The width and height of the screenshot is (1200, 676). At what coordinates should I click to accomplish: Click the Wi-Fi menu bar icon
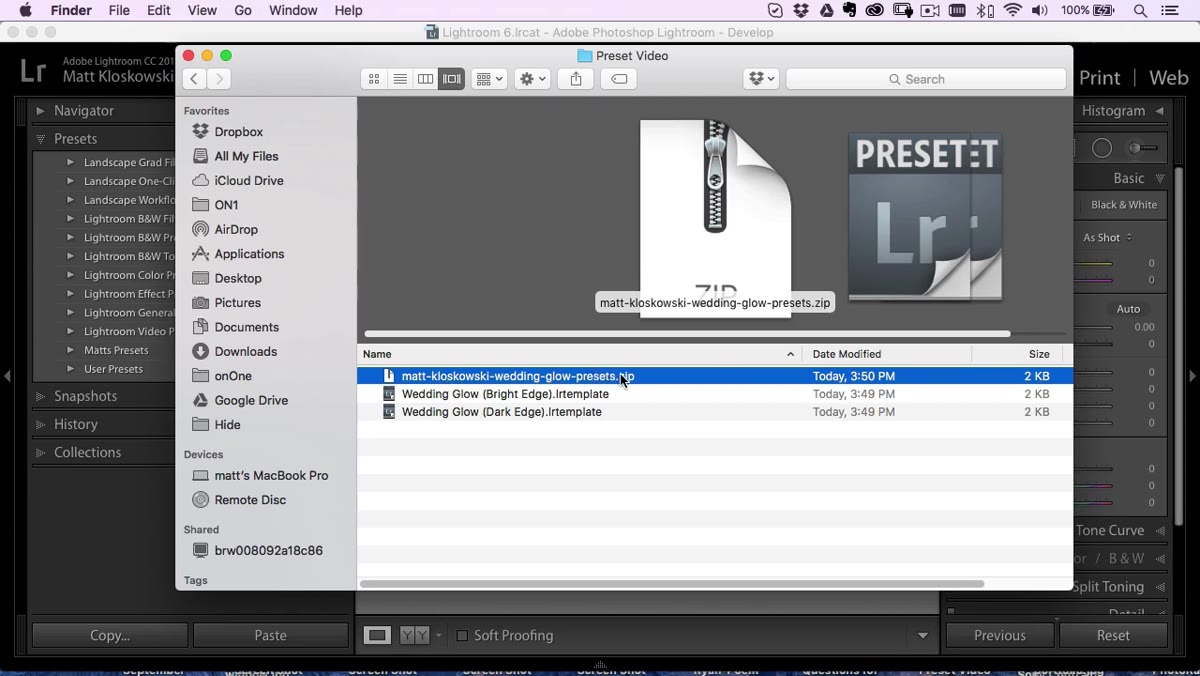[1013, 11]
